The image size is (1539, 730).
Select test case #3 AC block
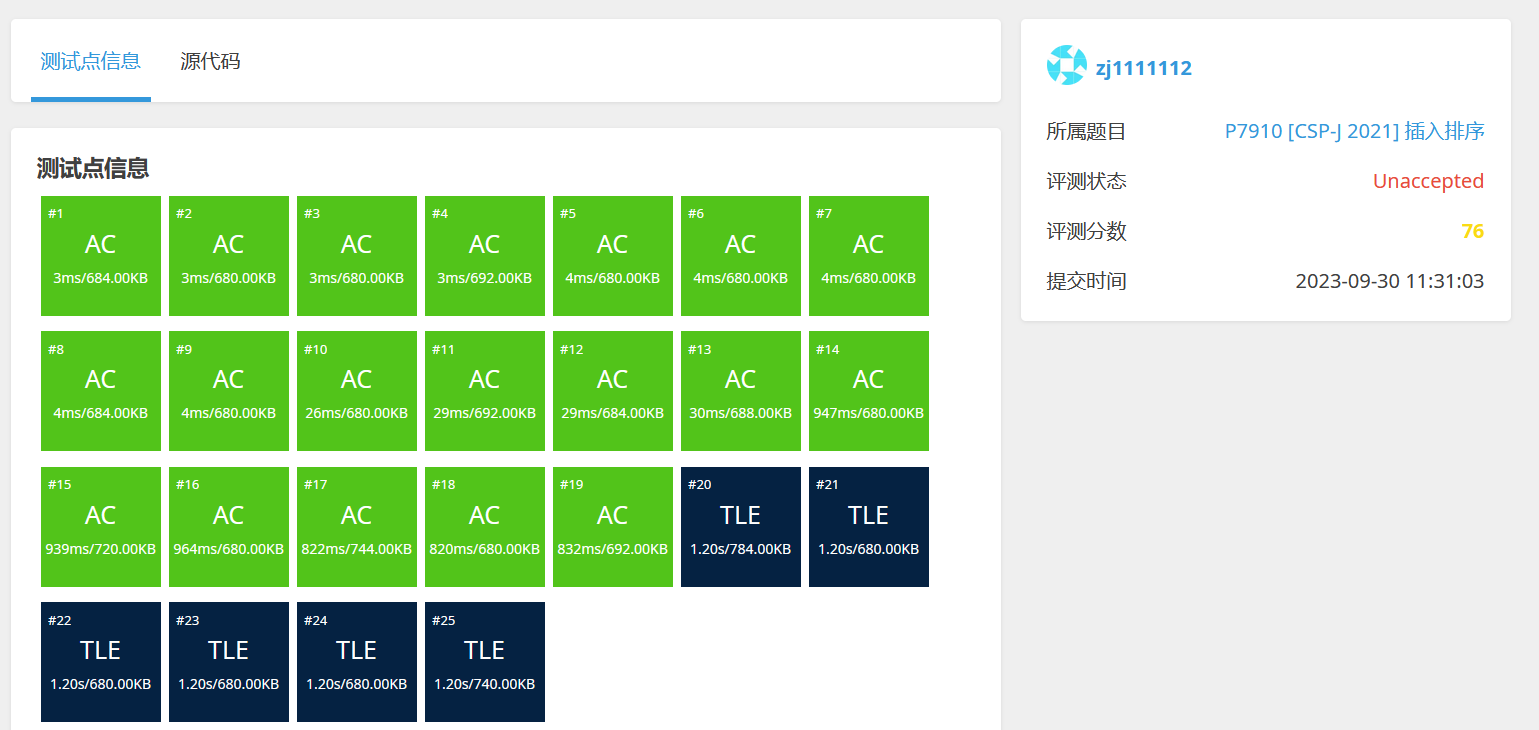tap(357, 256)
